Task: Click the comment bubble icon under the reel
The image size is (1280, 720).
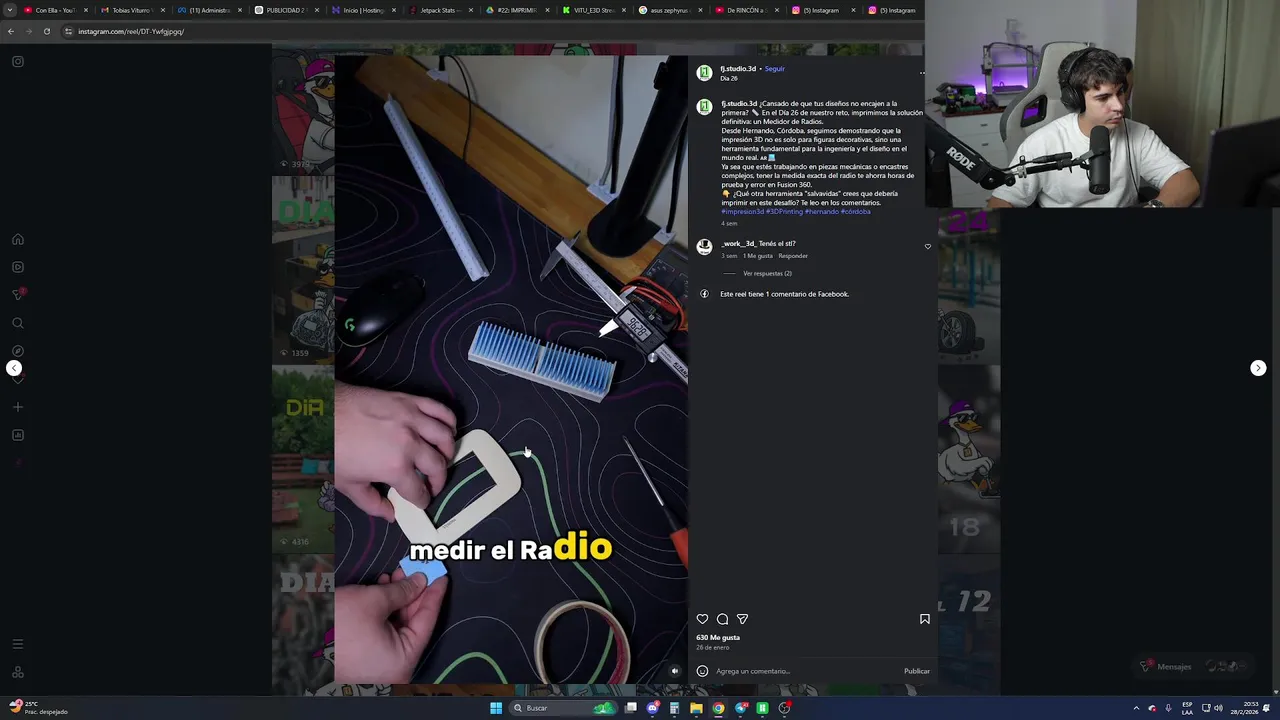Action: 722,619
